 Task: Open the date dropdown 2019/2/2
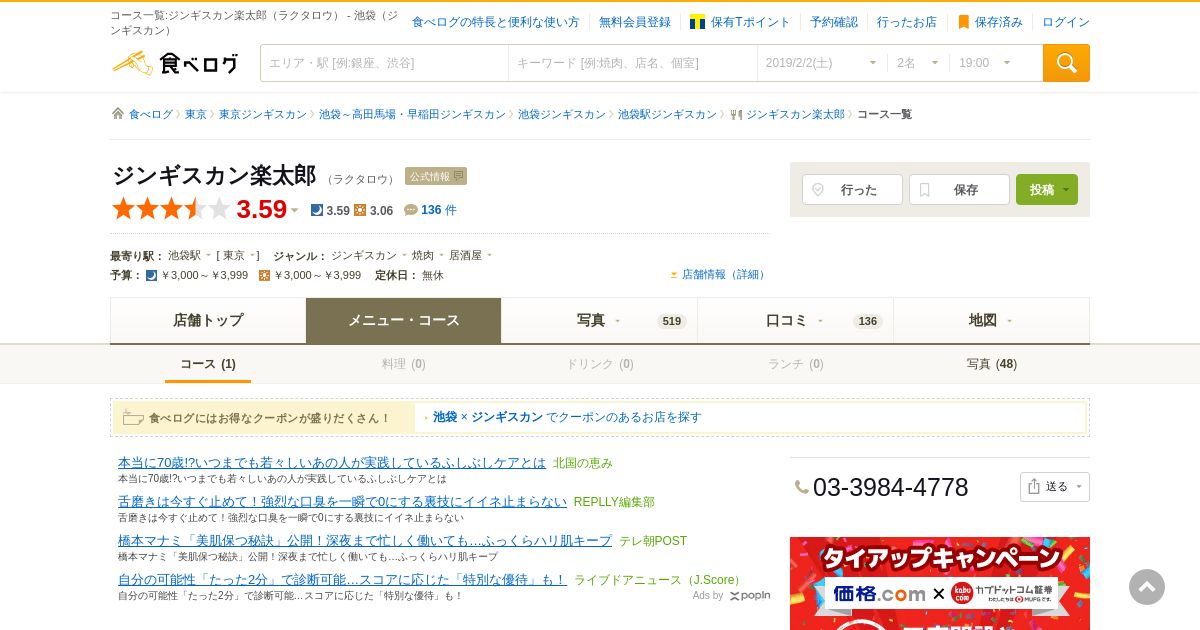[x=822, y=63]
